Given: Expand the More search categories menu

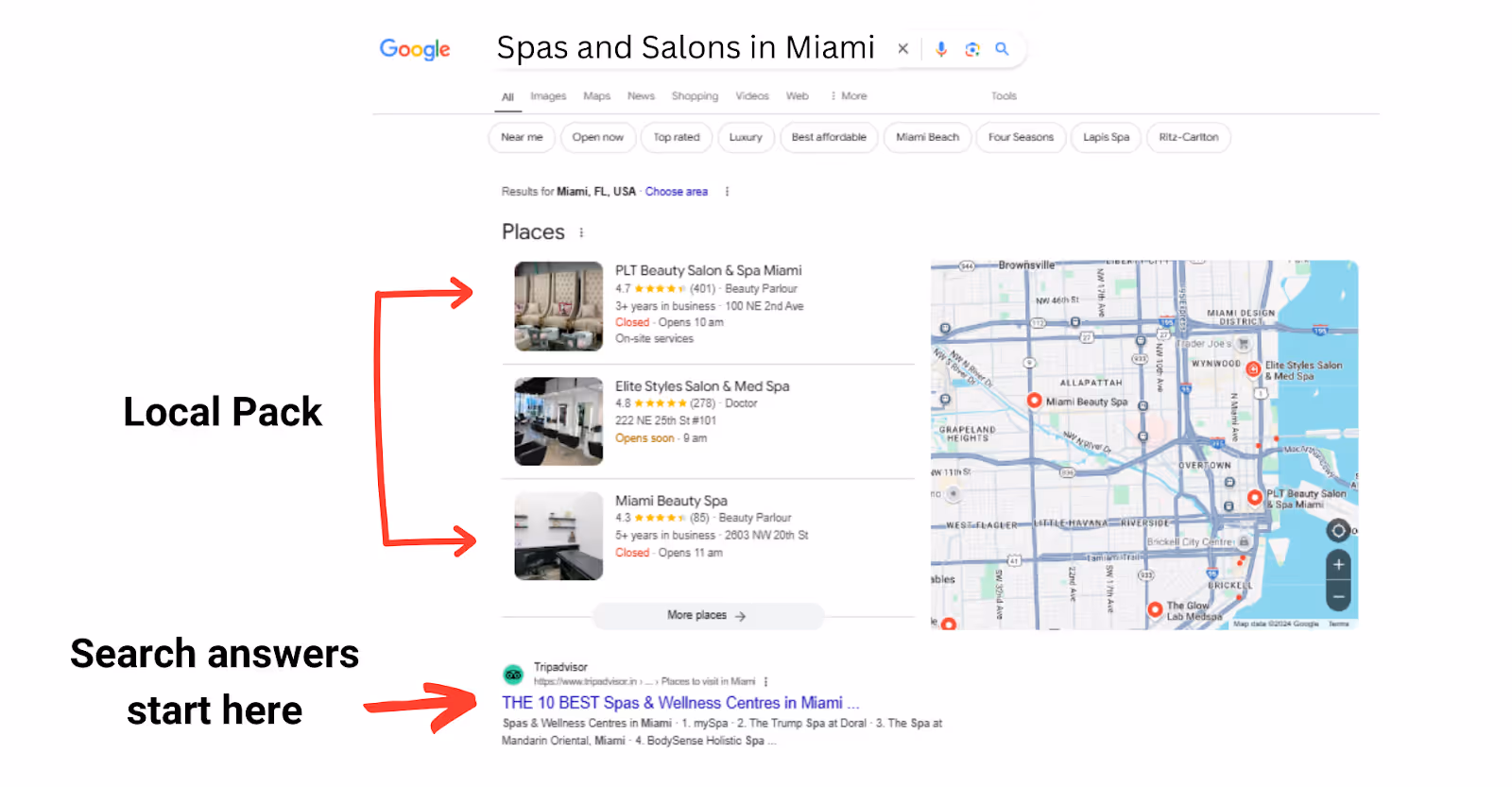Looking at the screenshot, I should tap(848, 96).
